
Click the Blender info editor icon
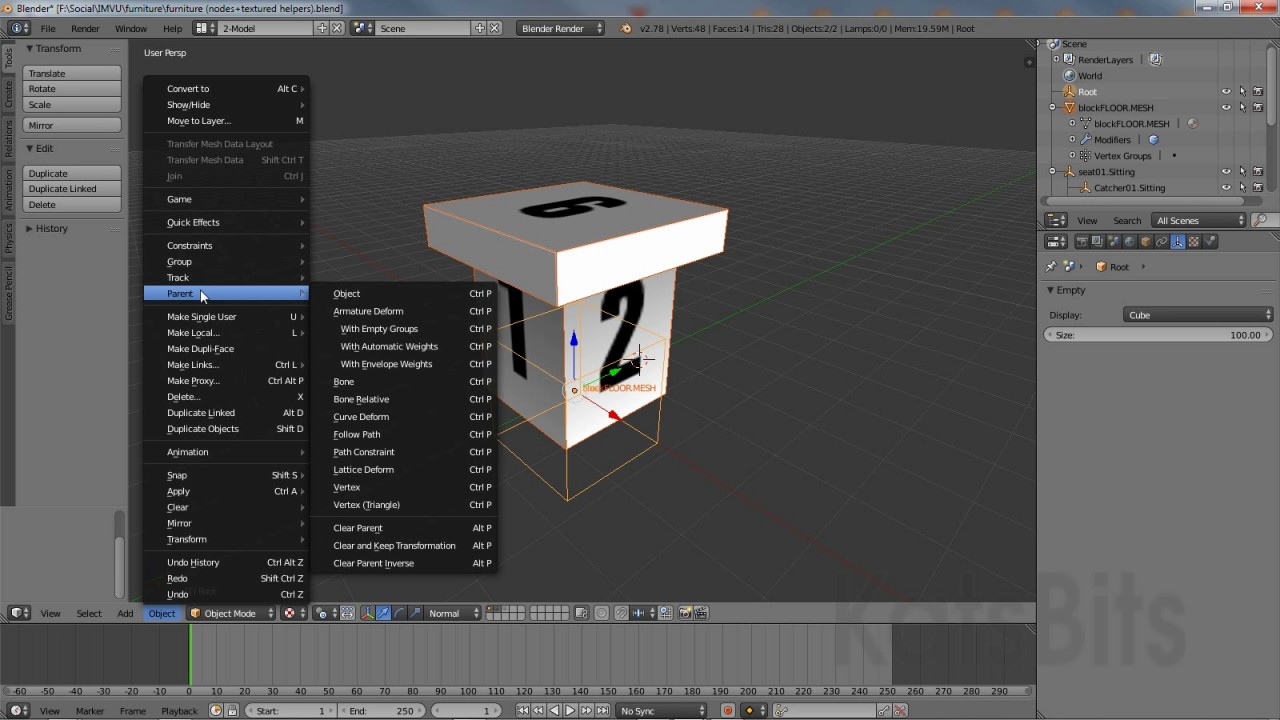[x=20, y=28]
